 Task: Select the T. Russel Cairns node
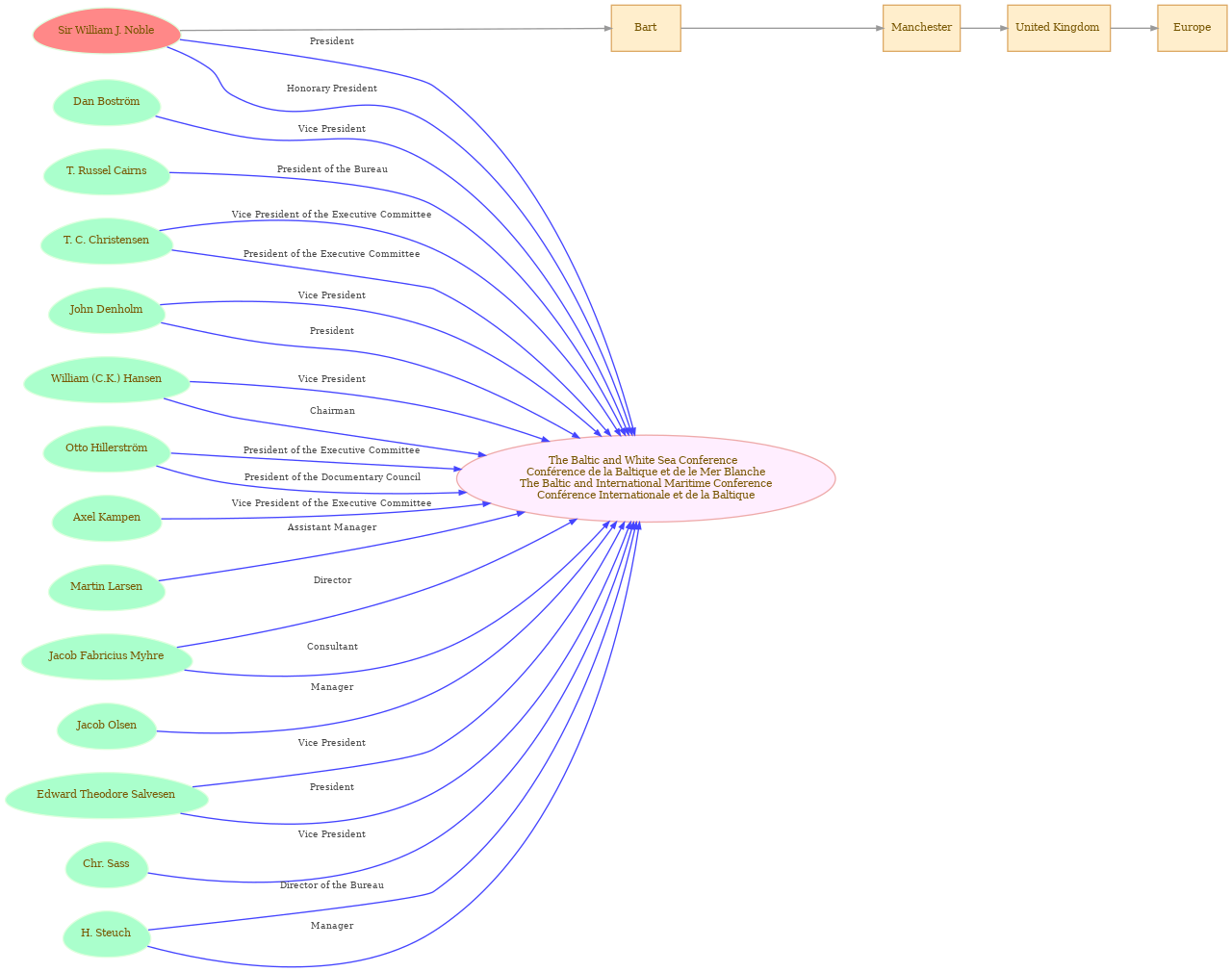click(x=106, y=171)
